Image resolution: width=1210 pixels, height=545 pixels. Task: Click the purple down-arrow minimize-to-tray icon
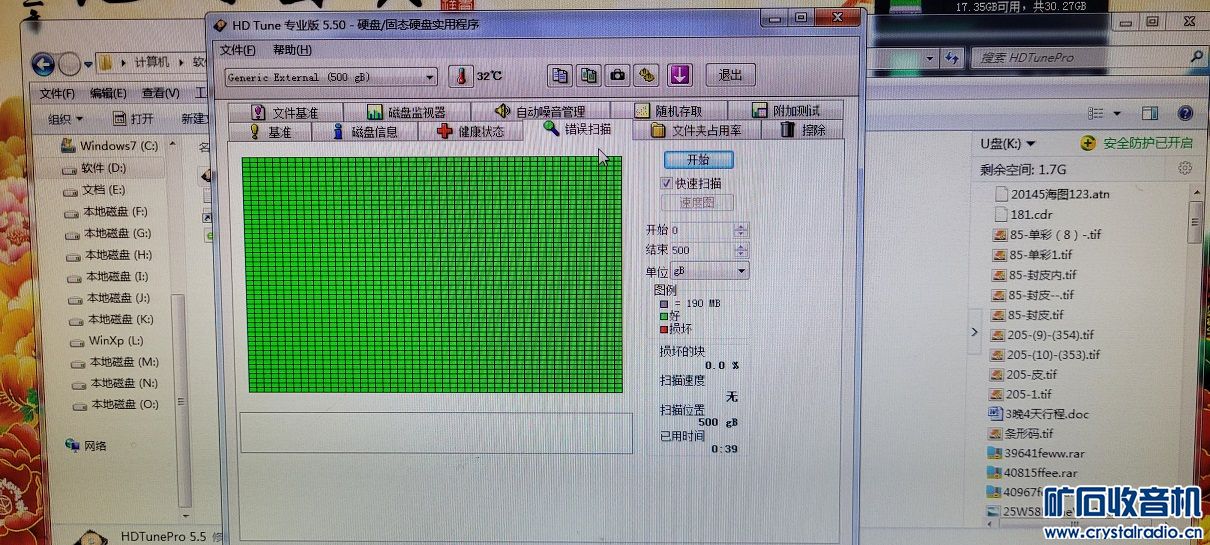680,75
